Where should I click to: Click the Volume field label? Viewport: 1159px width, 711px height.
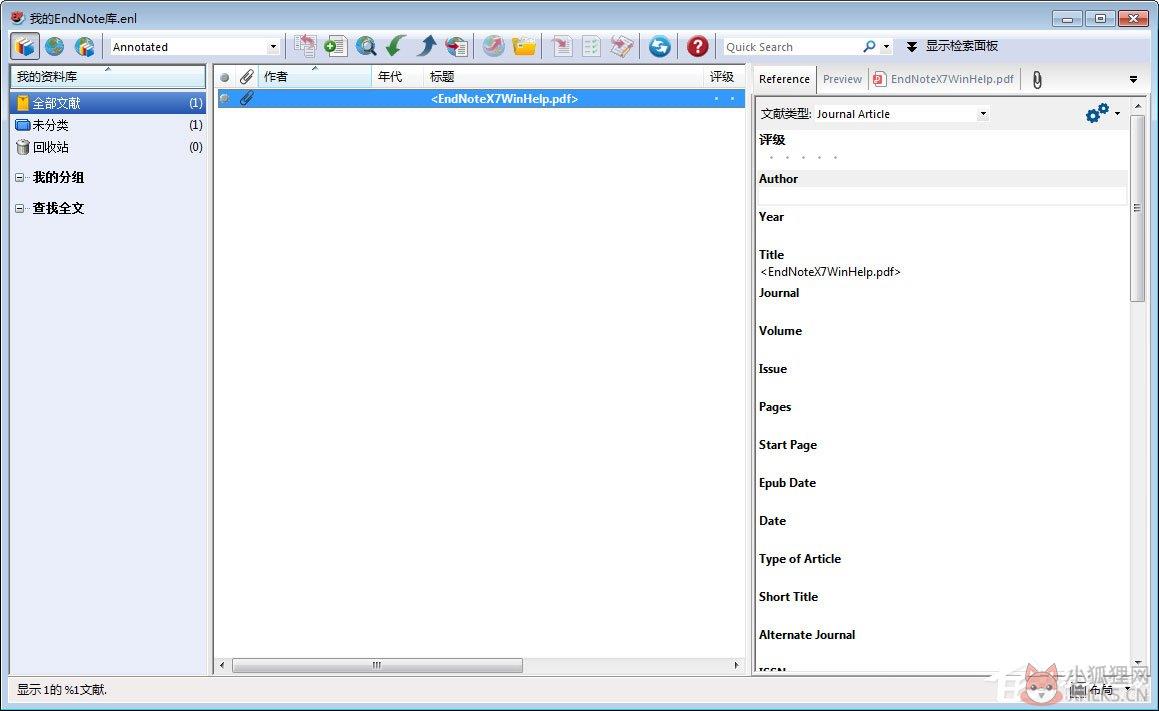click(x=780, y=330)
